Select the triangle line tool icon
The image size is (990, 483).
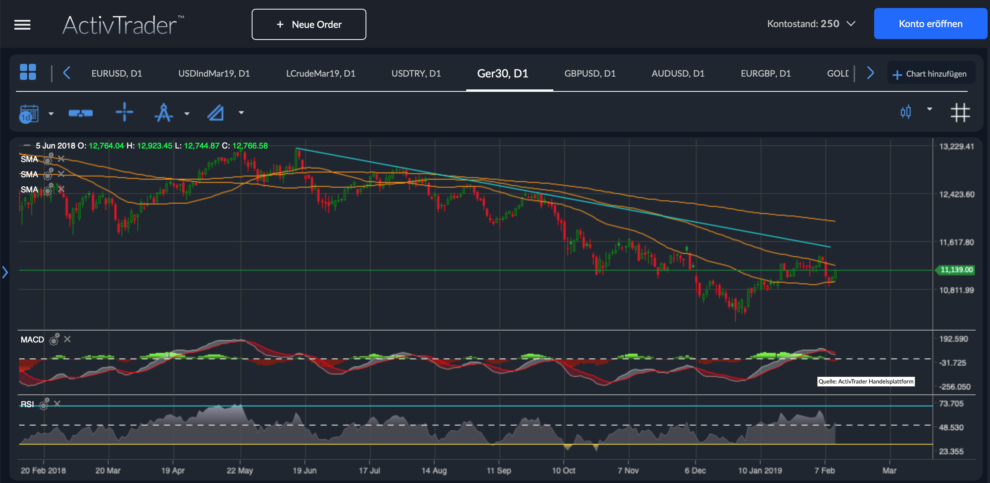(216, 113)
